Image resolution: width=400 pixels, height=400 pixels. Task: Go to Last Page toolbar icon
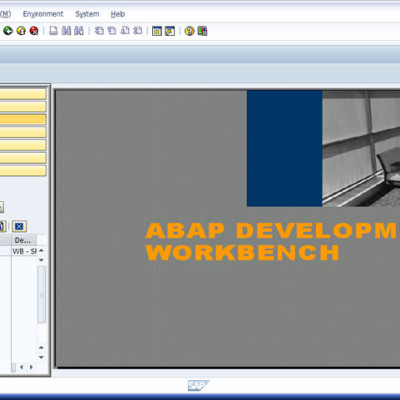coord(138,31)
